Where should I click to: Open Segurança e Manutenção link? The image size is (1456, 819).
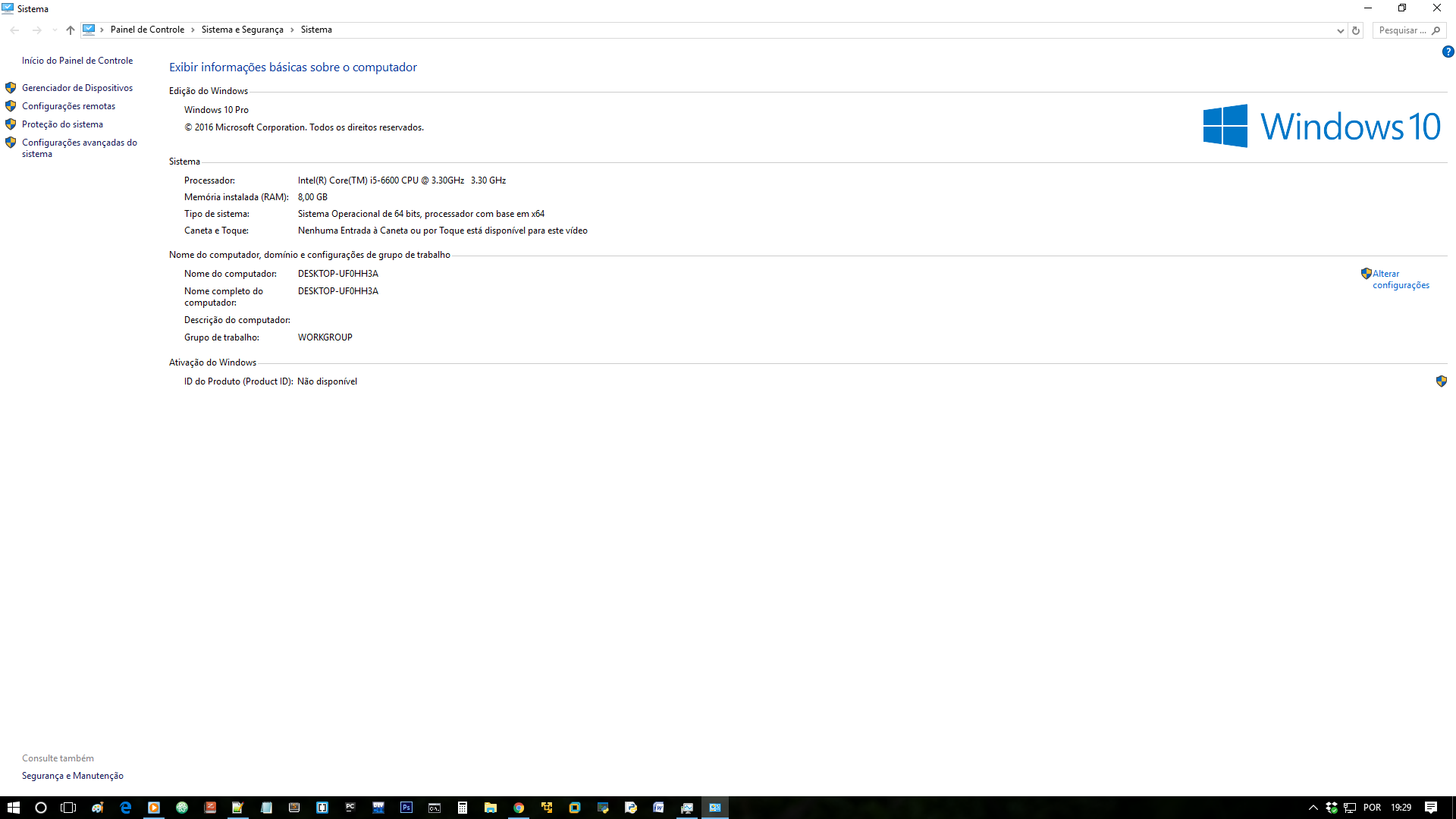(x=73, y=776)
